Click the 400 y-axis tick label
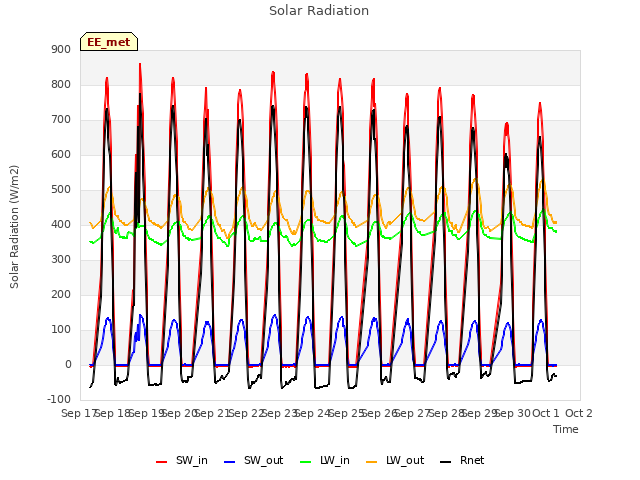 point(61,224)
